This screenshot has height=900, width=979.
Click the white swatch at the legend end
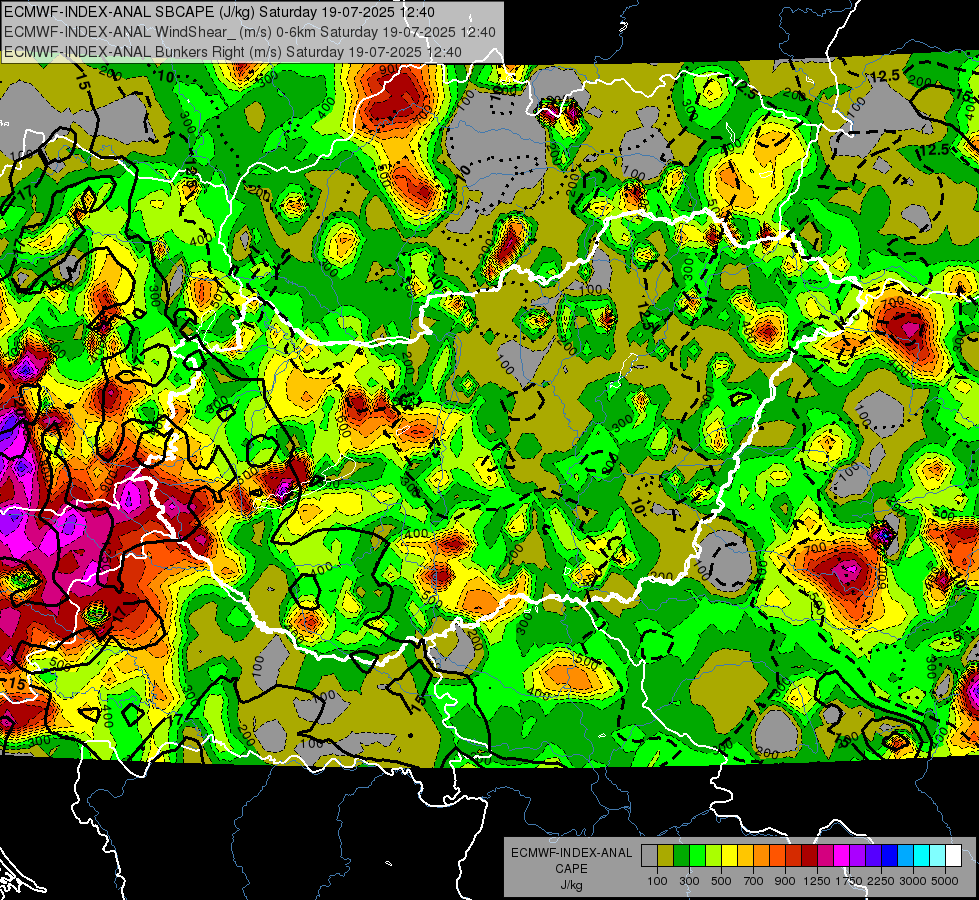pyautogui.click(x=954, y=856)
